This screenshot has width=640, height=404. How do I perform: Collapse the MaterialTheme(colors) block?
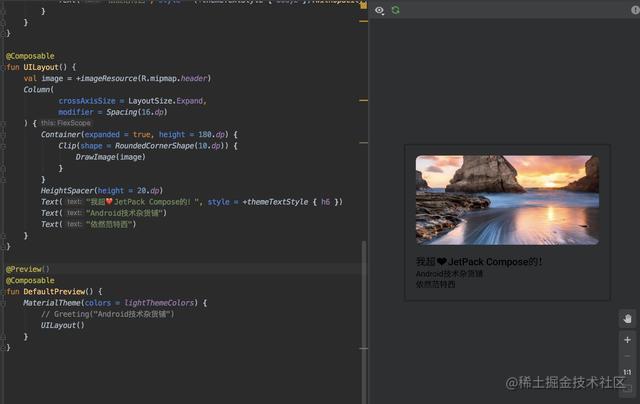(x=3, y=303)
